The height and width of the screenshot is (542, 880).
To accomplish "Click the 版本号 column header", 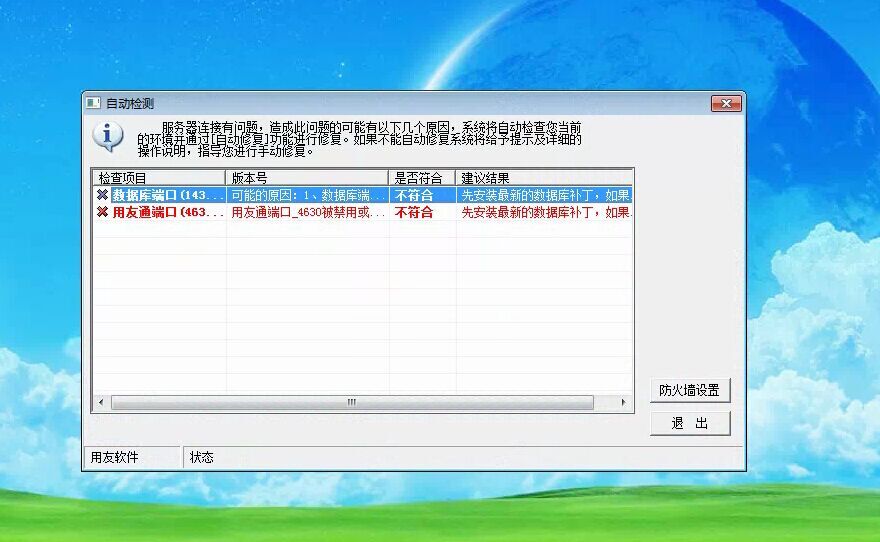I will pos(307,178).
